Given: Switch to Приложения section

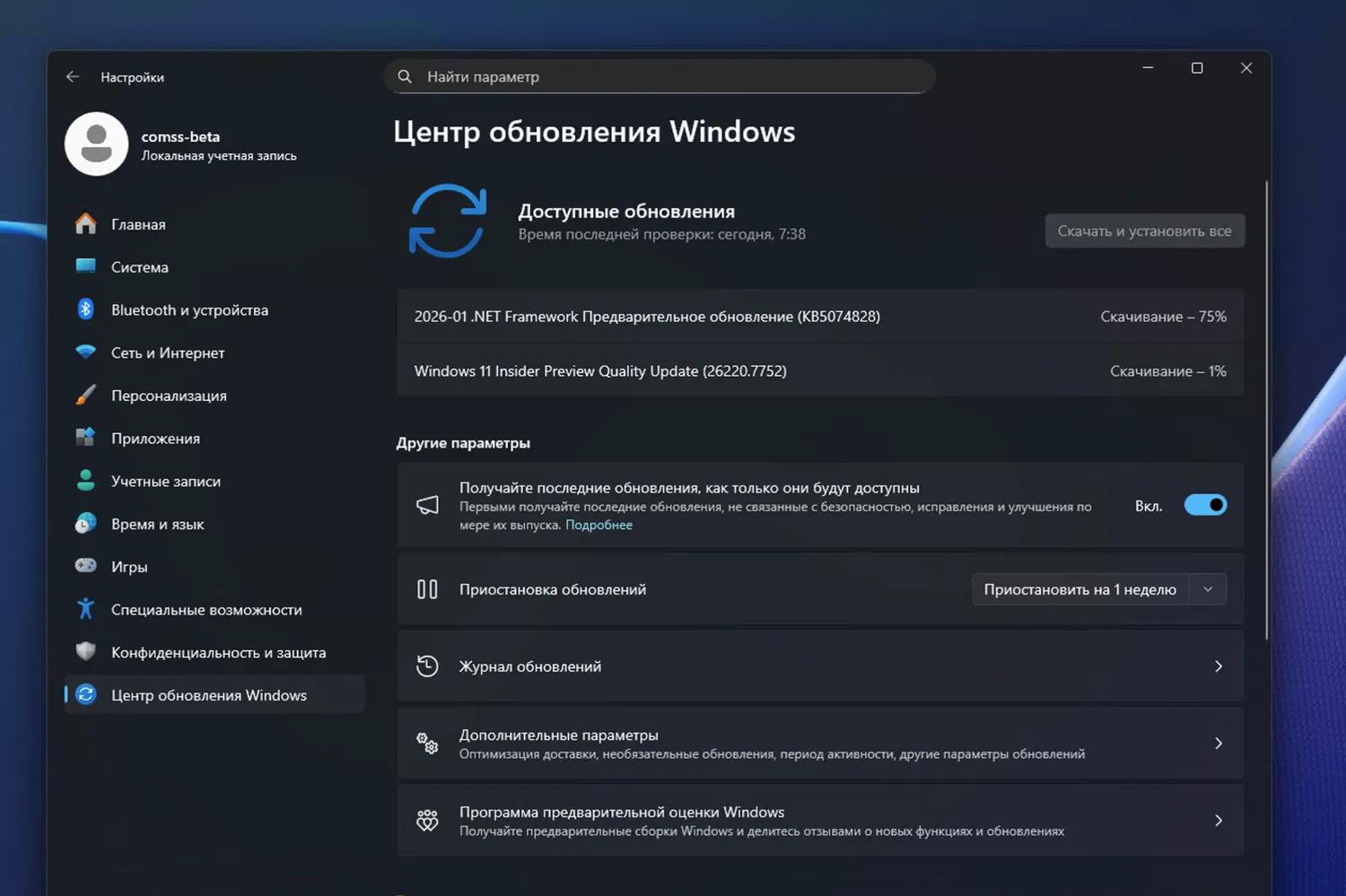Looking at the screenshot, I should (86, 438).
